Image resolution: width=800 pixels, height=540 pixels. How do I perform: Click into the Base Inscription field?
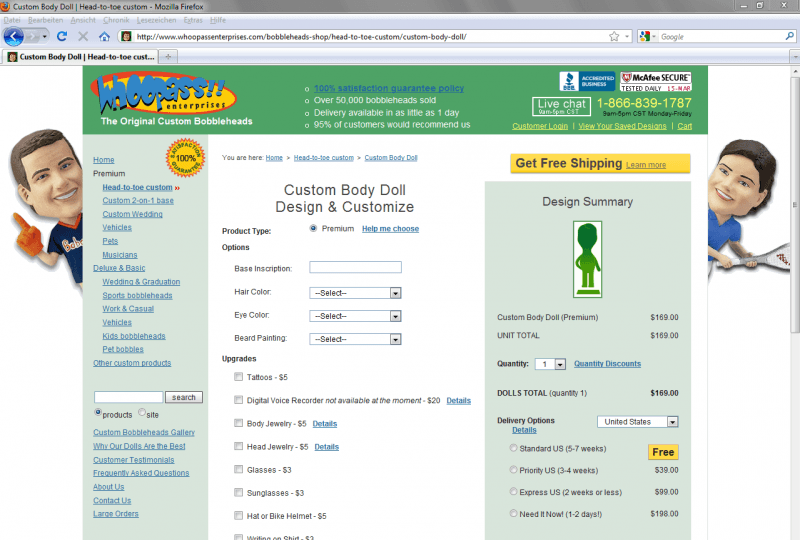[355, 267]
